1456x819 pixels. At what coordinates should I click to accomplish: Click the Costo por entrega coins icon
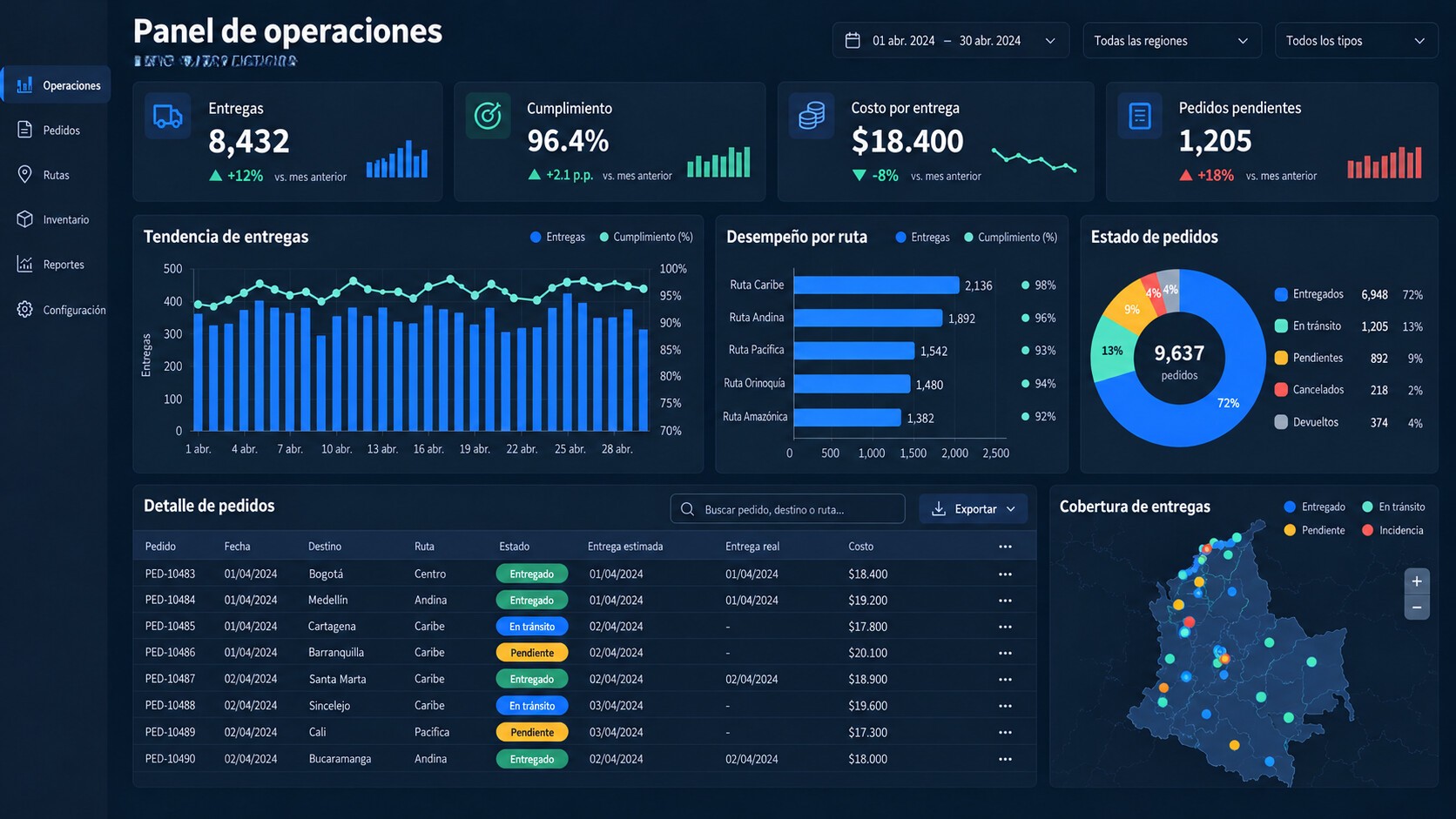812,116
